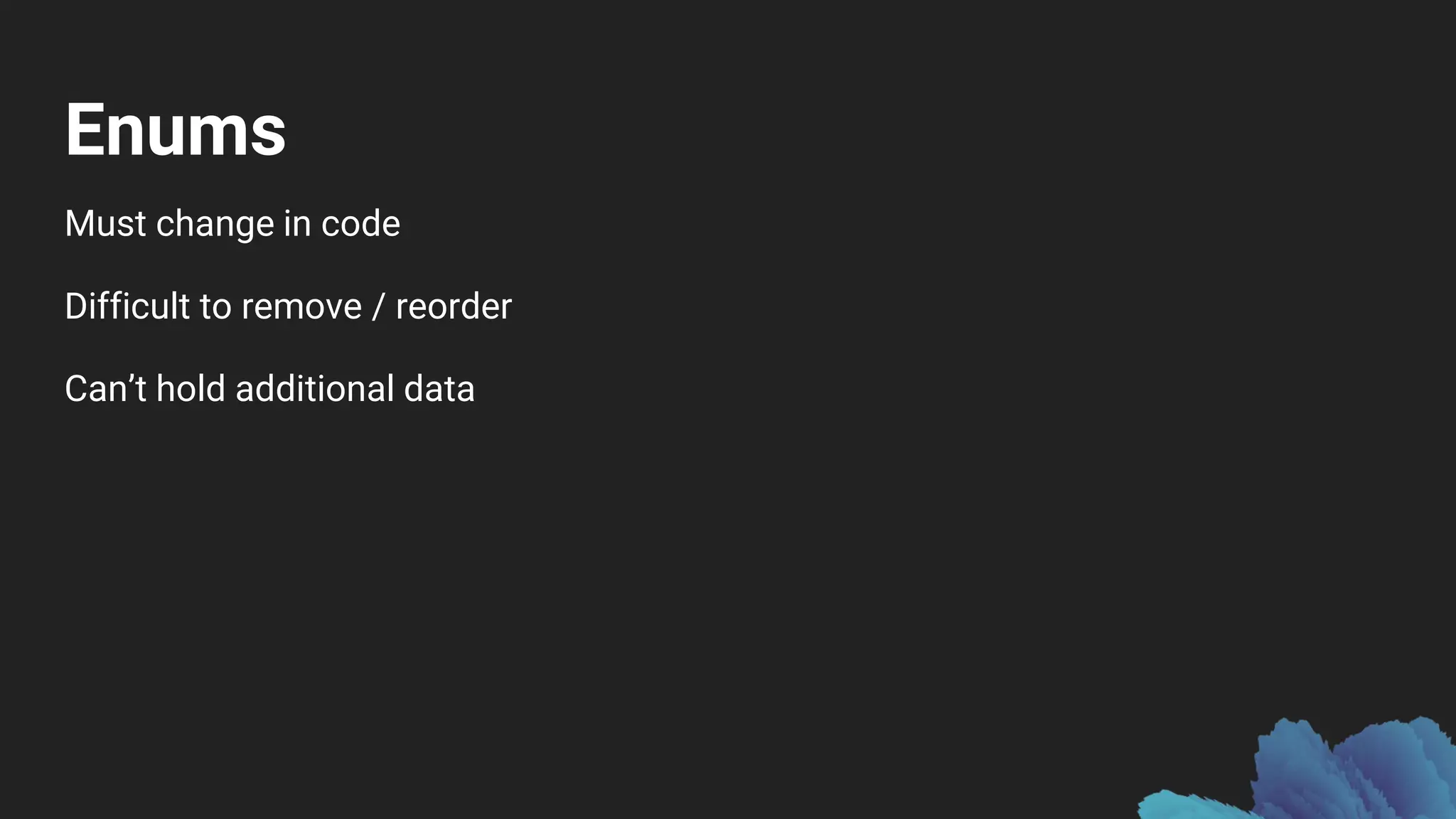Click the word remove in second line
The image size is (1456, 819).
tap(301, 306)
